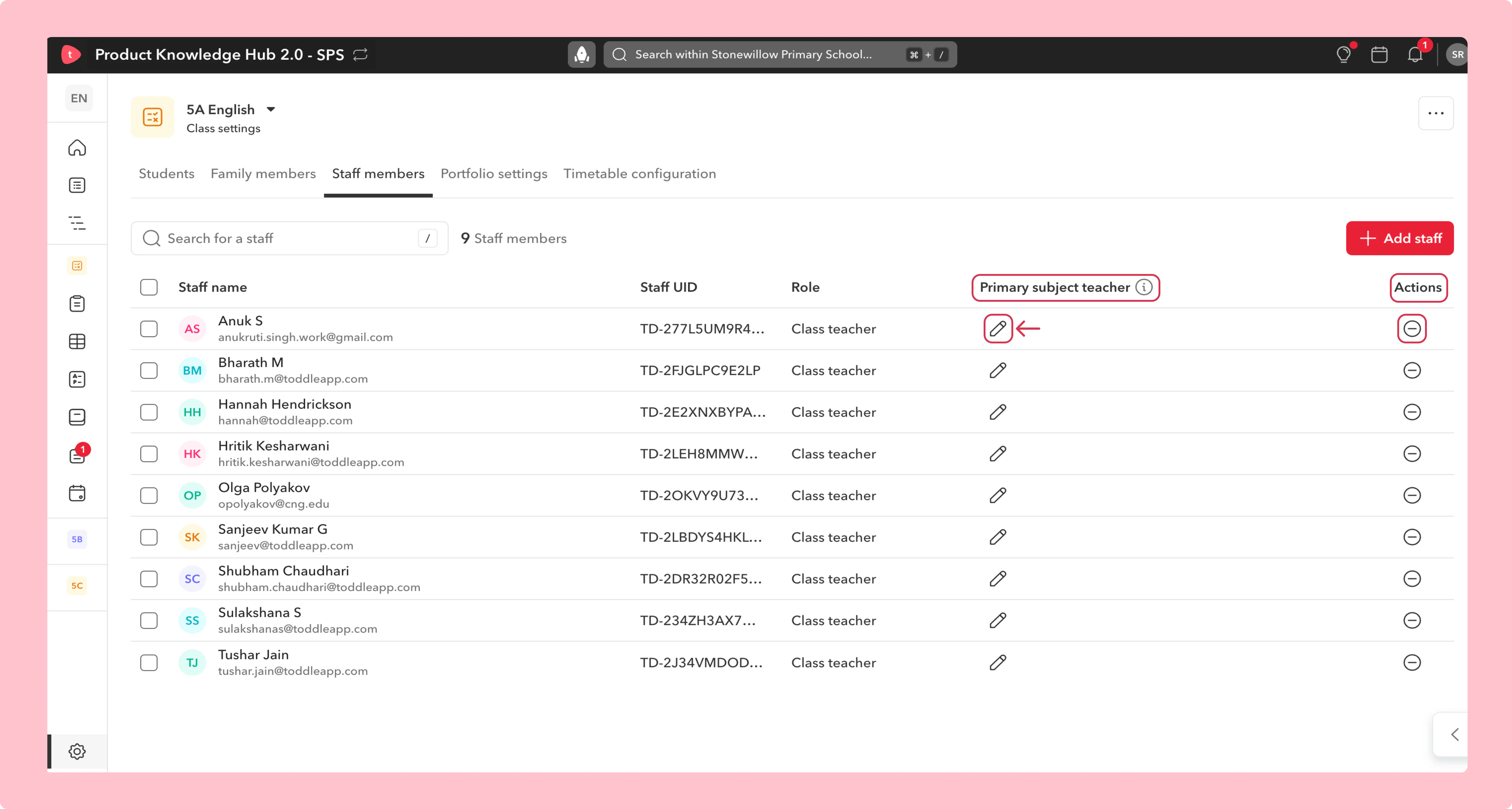Screen dimensions: 1512x809
Task: Switch to the Students tab
Action: [x=167, y=174]
